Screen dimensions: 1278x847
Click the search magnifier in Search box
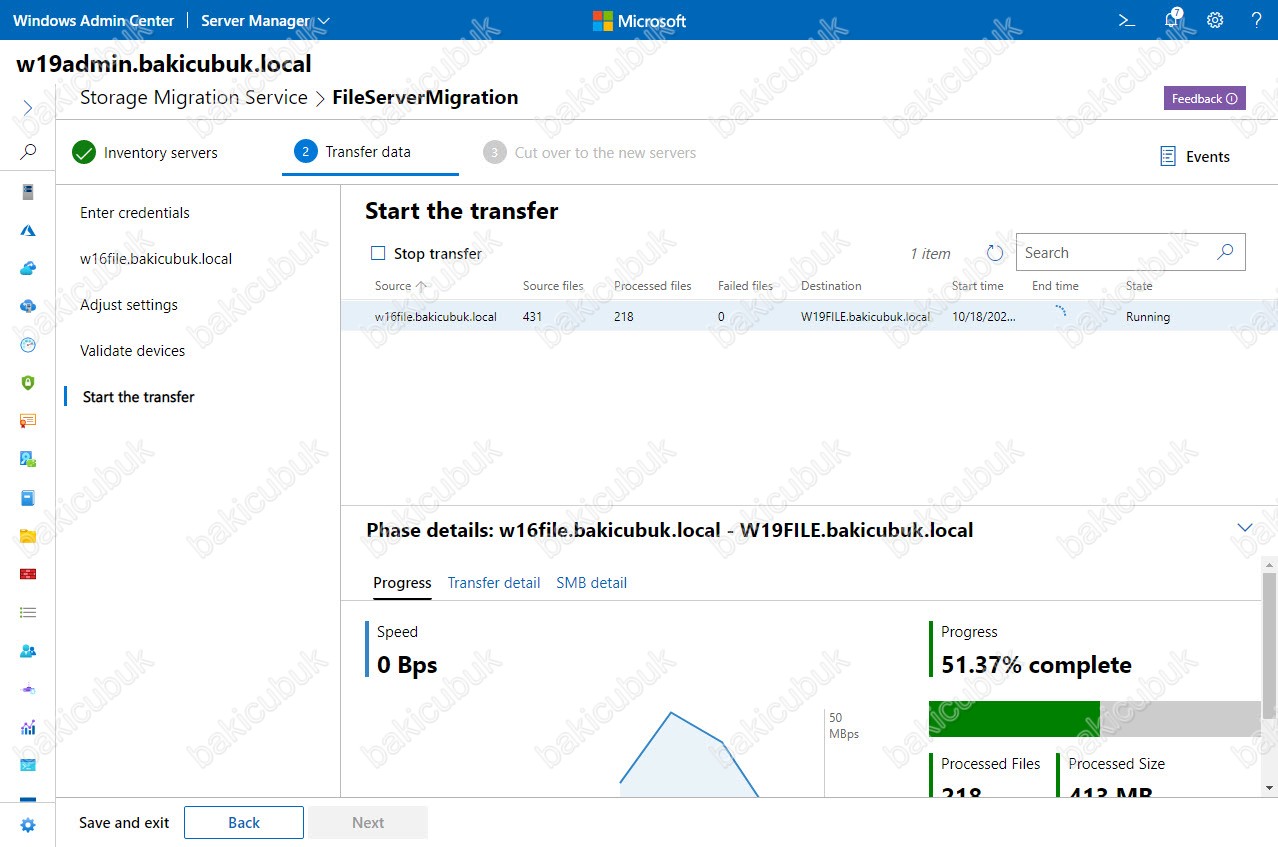[1225, 253]
